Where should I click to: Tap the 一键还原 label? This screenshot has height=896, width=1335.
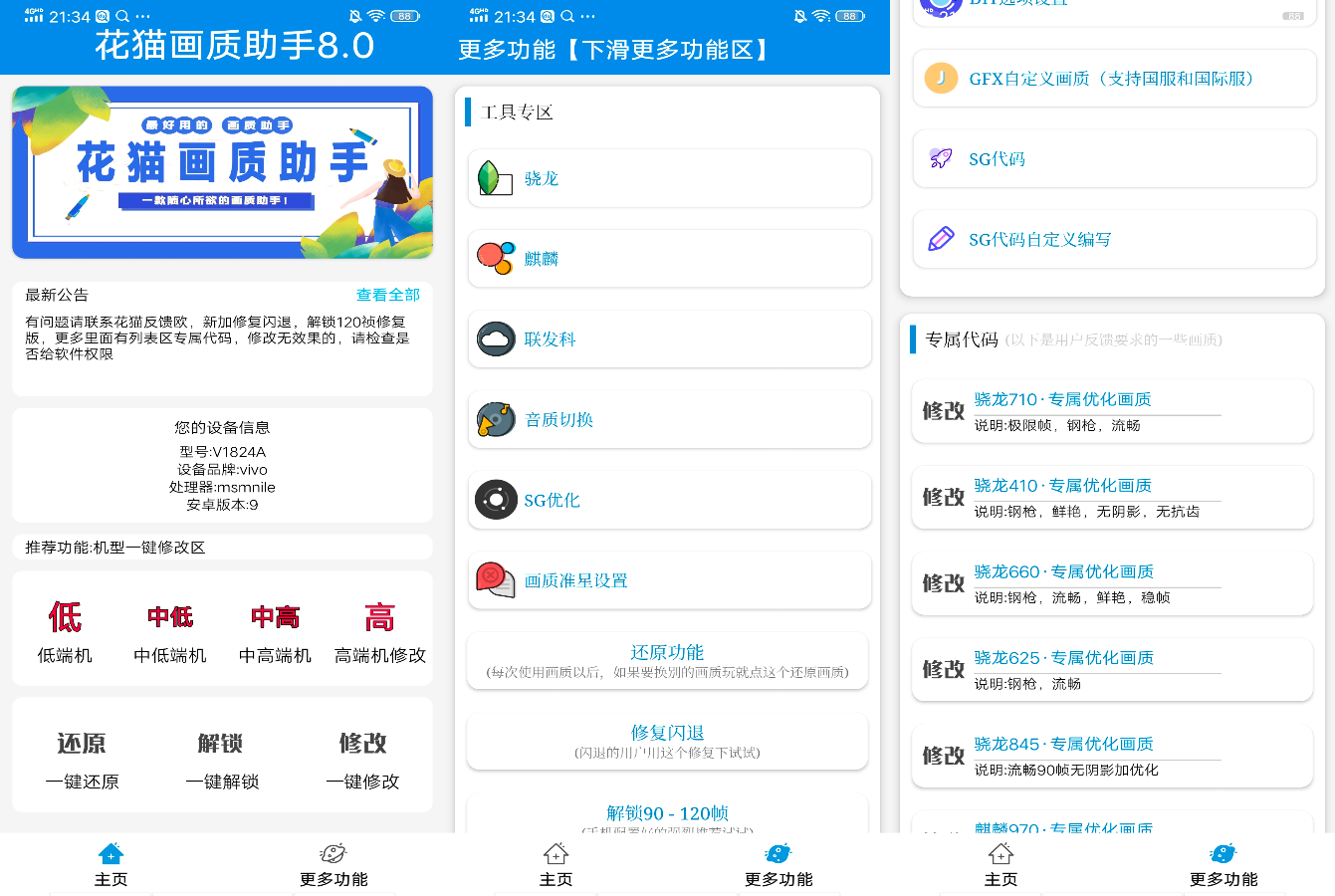pyautogui.click(x=82, y=783)
